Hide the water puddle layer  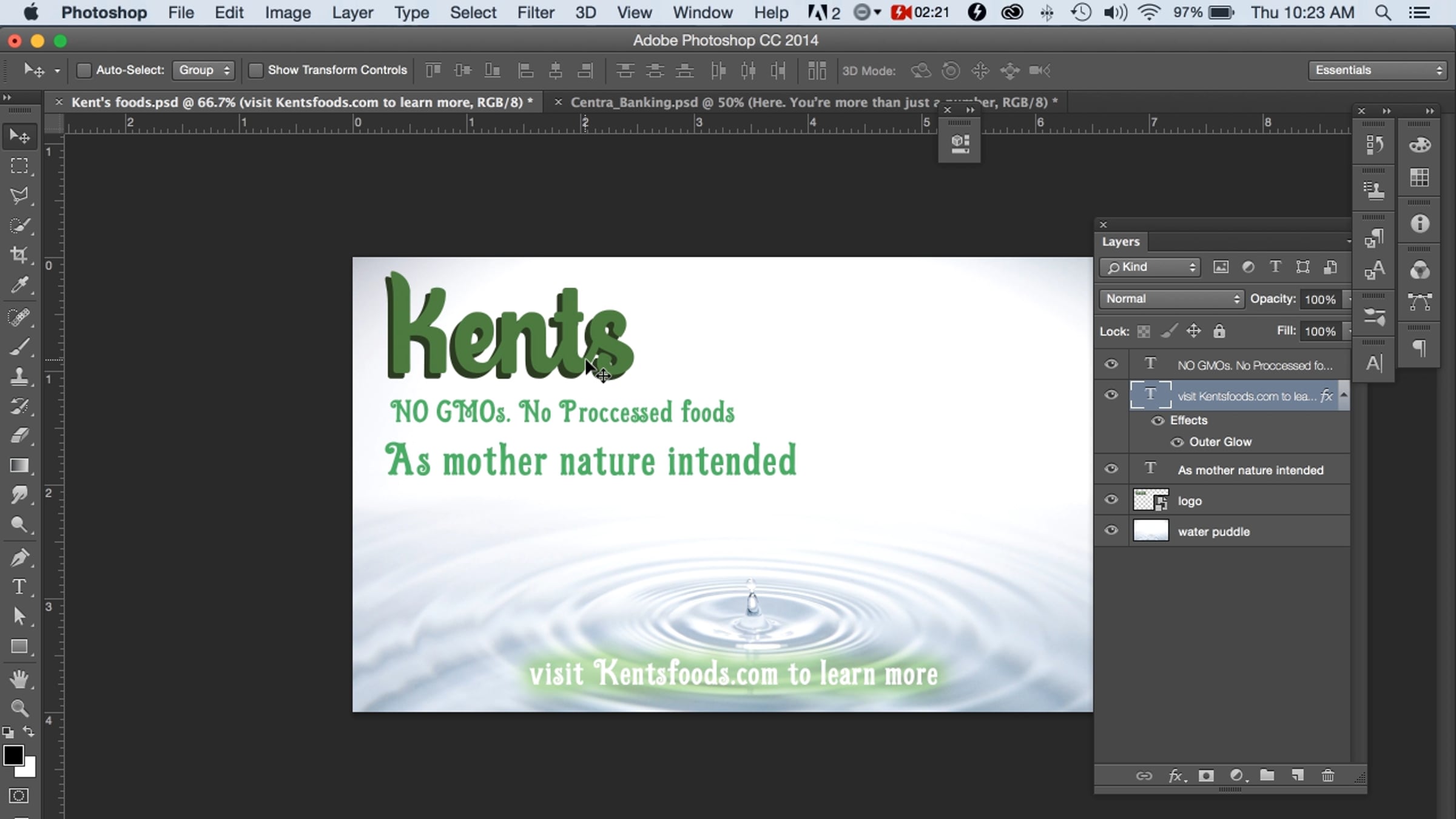[1111, 531]
